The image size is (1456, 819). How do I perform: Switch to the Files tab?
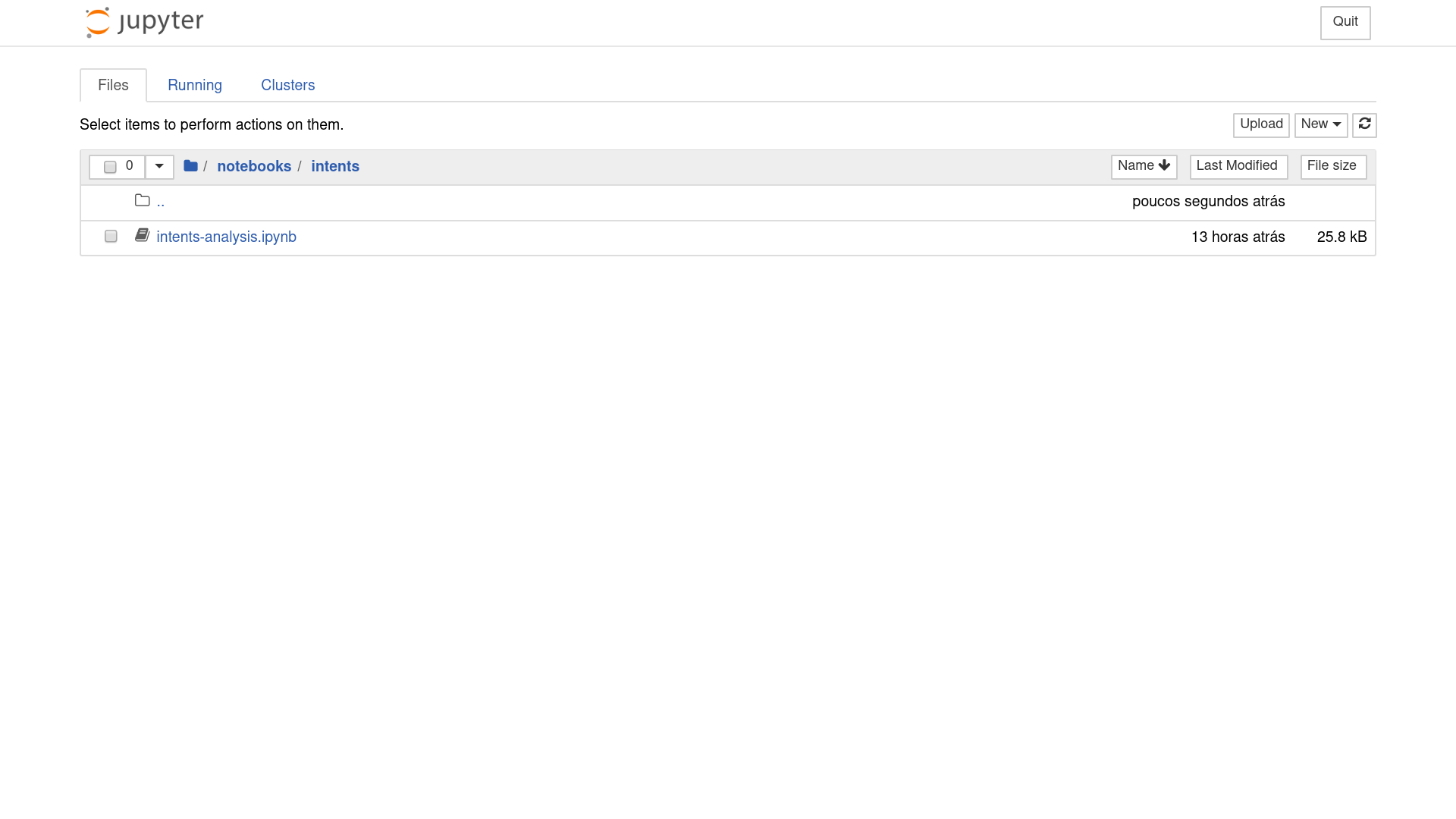pos(113,85)
